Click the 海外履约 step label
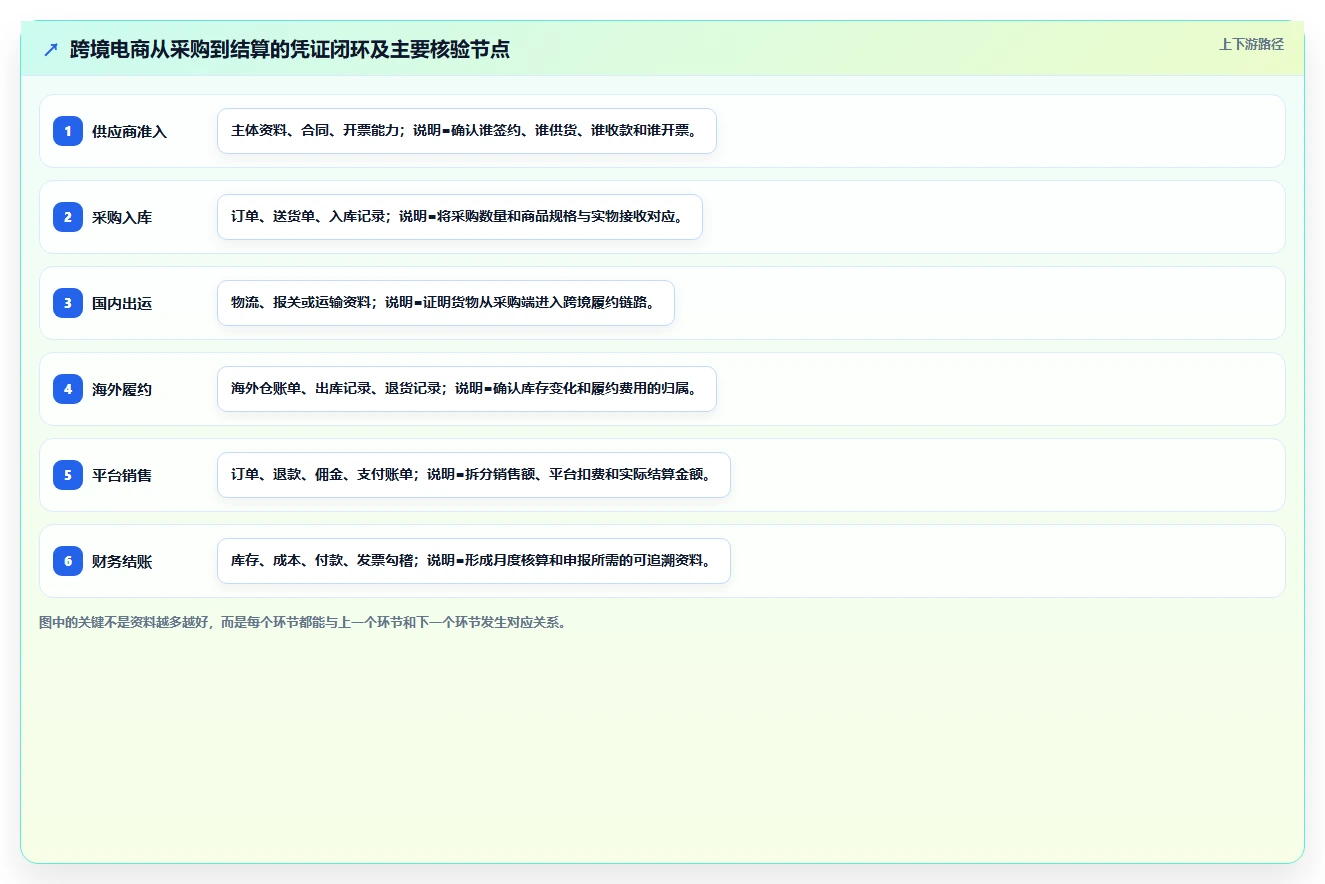1325x884 pixels. 122,390
